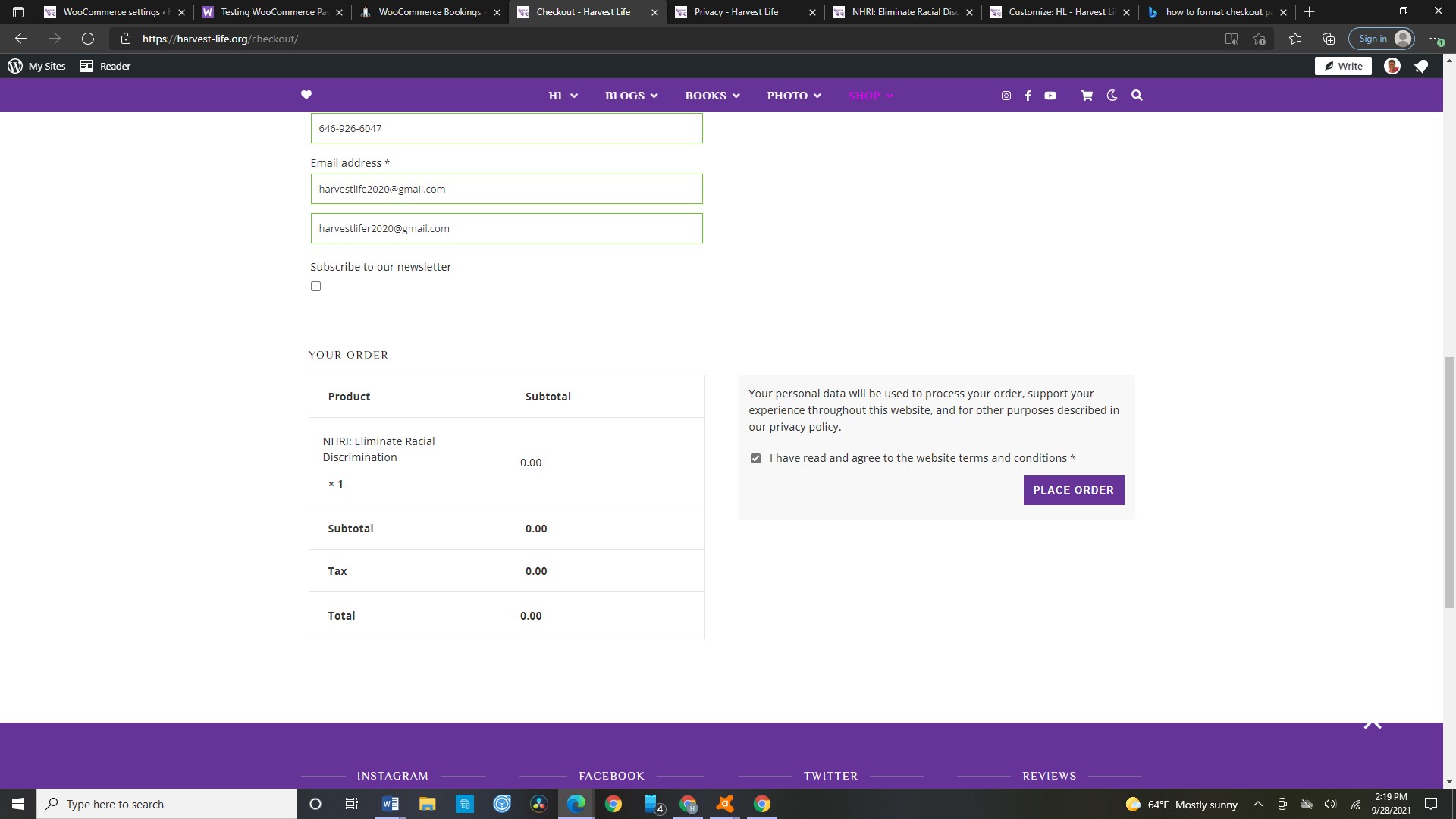Click the heart logo icon in the header

pyautogui.click(x=306, y=95)
